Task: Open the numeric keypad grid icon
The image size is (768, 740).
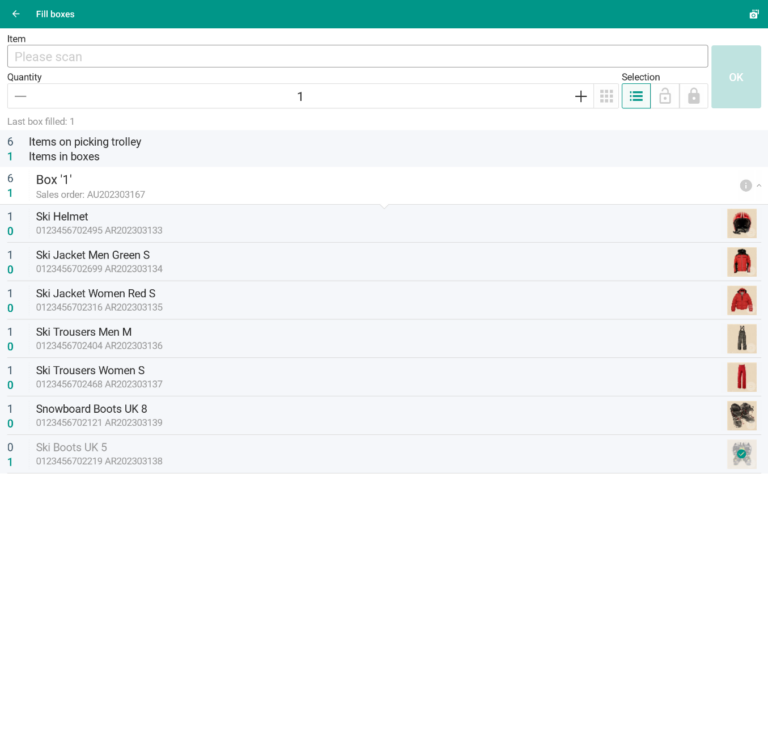Action: (606, 96)
